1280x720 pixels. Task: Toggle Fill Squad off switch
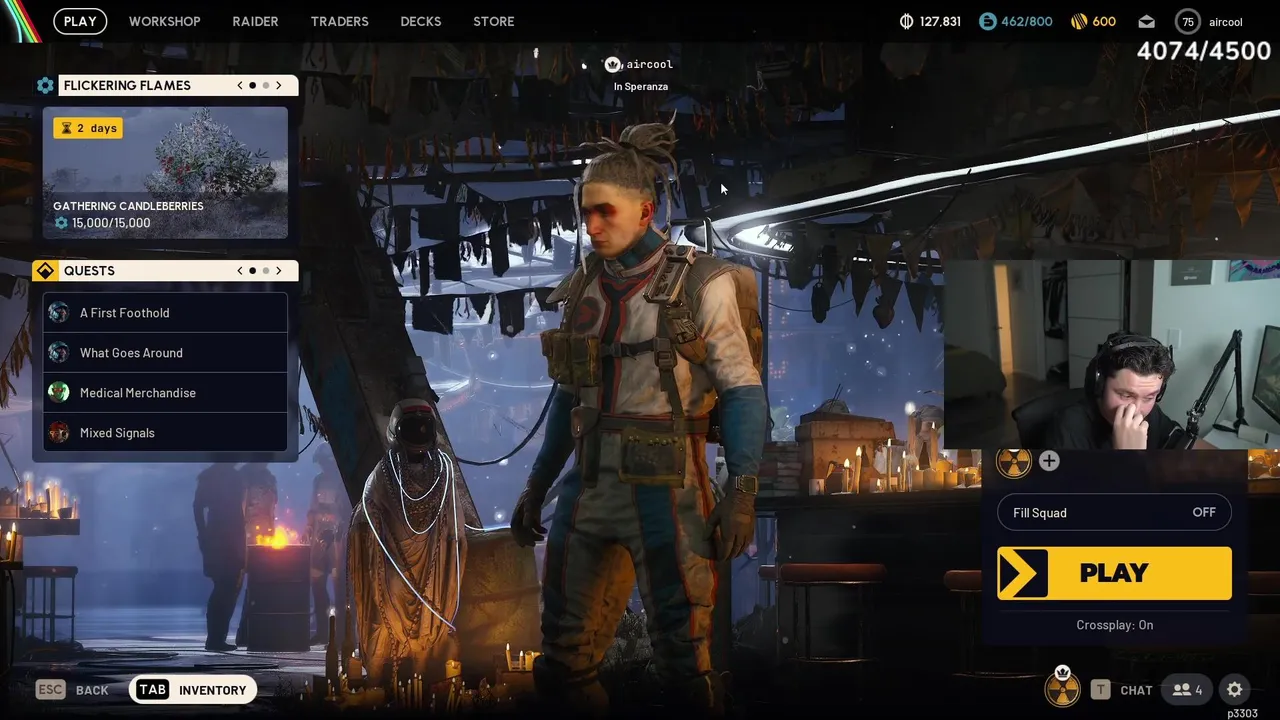(x=1114, y=513)
